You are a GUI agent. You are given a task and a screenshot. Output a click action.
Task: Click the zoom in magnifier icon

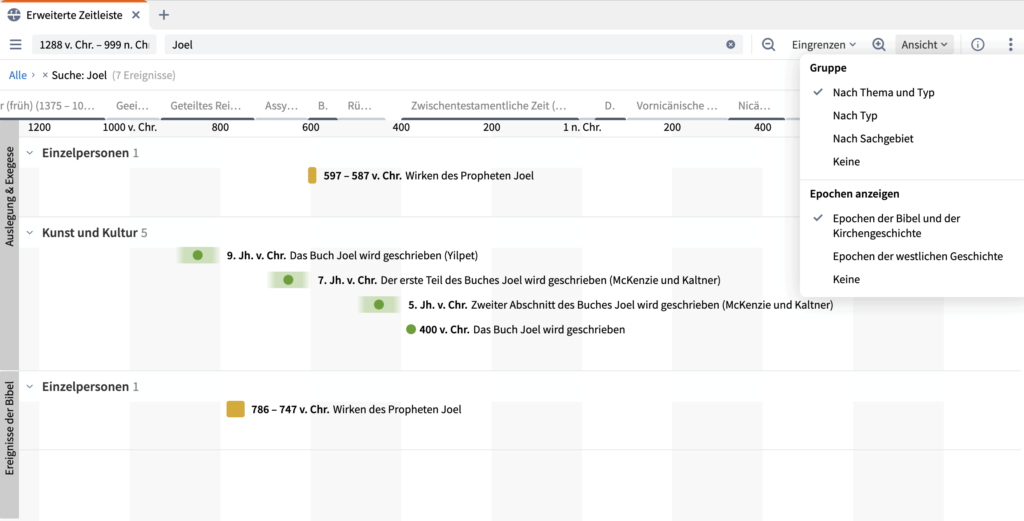click(x=879, y=45)
